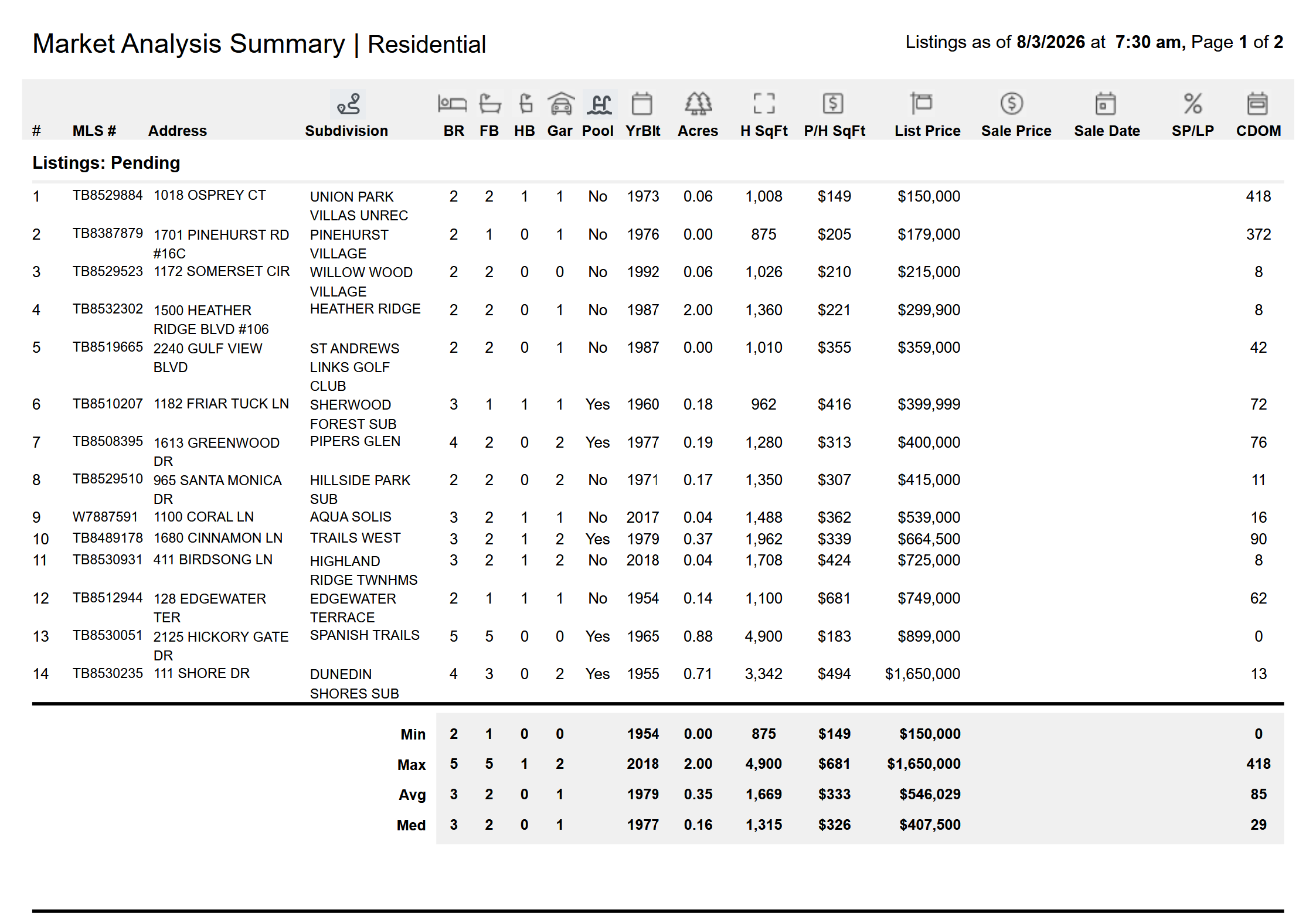Click the PIPERS GLEN subdivision cell
This screenshot has height=920, width=1316.
(x=355, y=441)
